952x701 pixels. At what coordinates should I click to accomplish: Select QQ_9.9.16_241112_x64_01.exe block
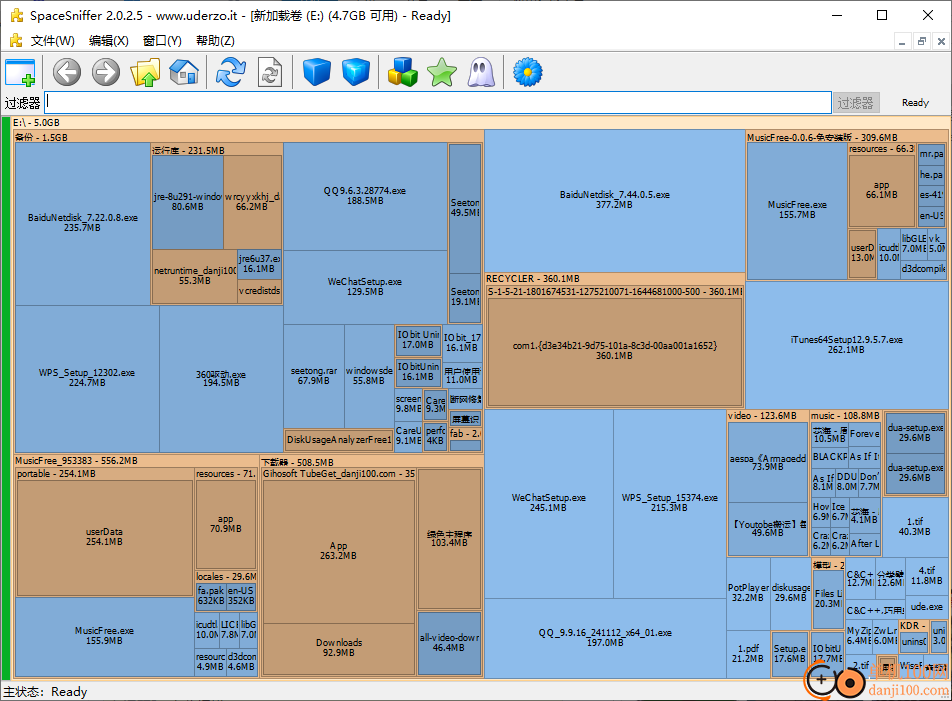[x=605, y=637]
